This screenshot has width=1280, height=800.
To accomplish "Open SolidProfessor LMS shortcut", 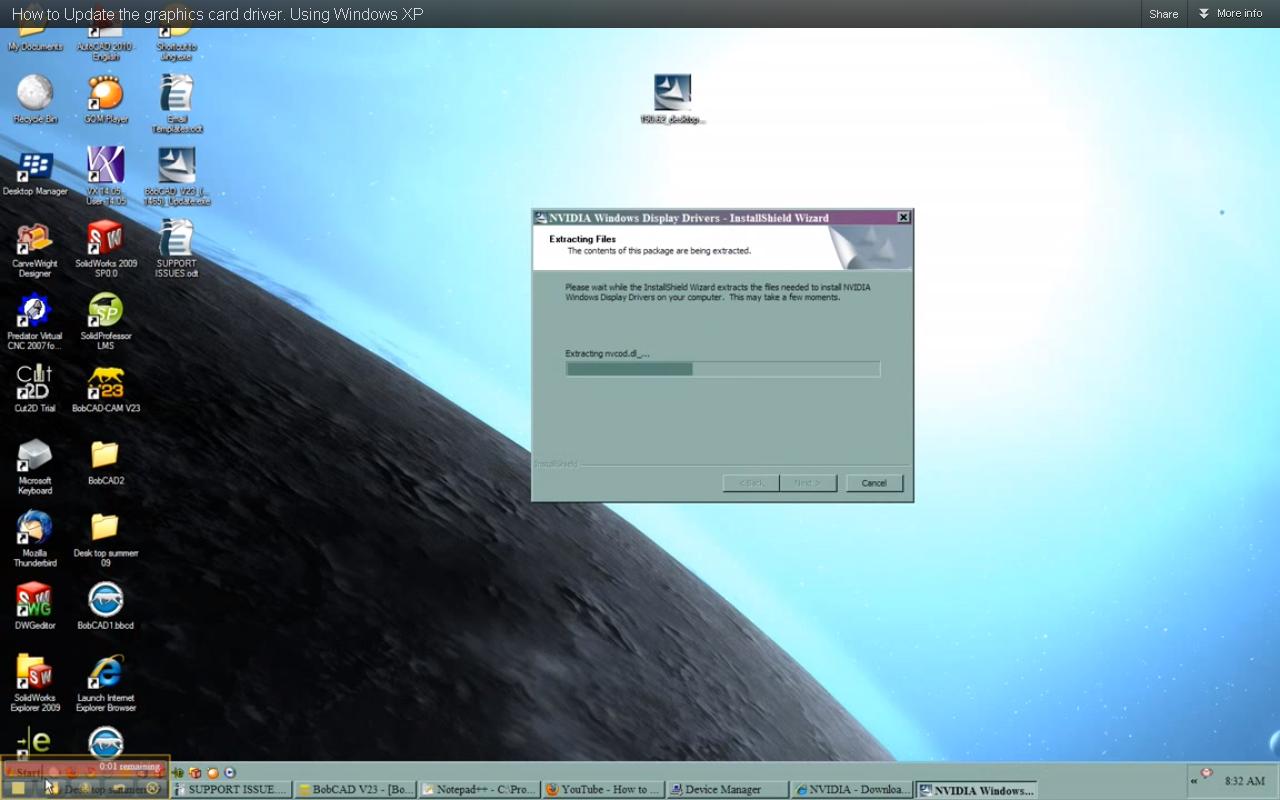I will [105, 321].
